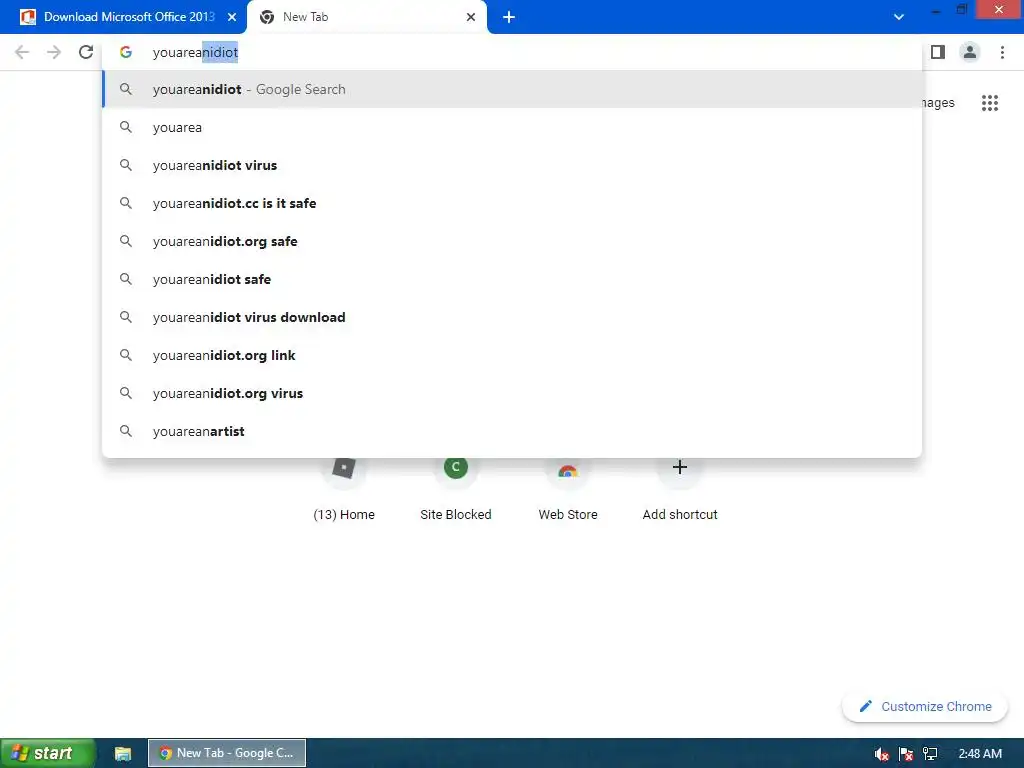Open the Google apps grid icon
This screenshot has width=1024, height=768.
990,103
